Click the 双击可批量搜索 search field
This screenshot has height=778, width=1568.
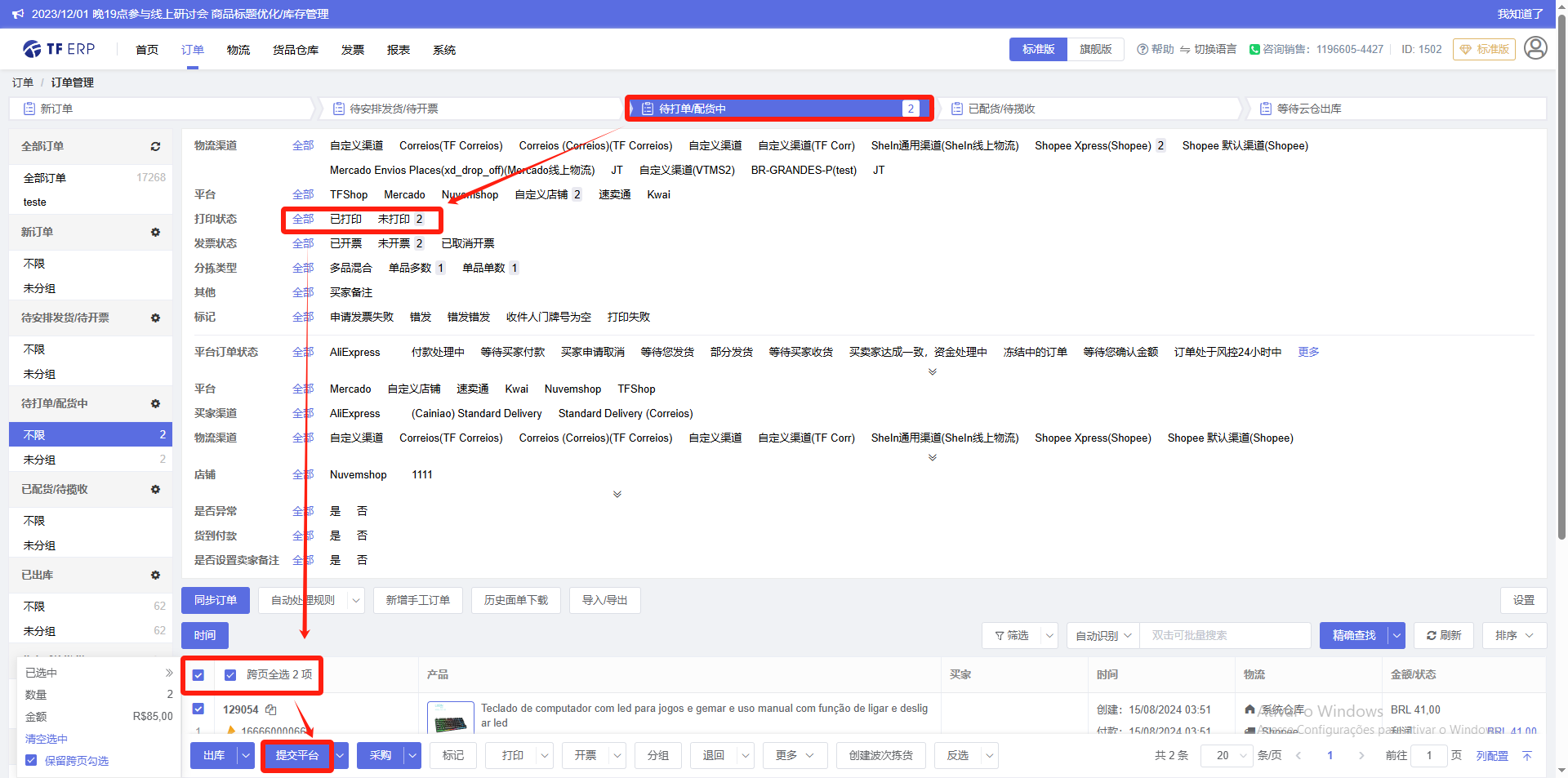pyautogui.click(x=1225, y=635)
